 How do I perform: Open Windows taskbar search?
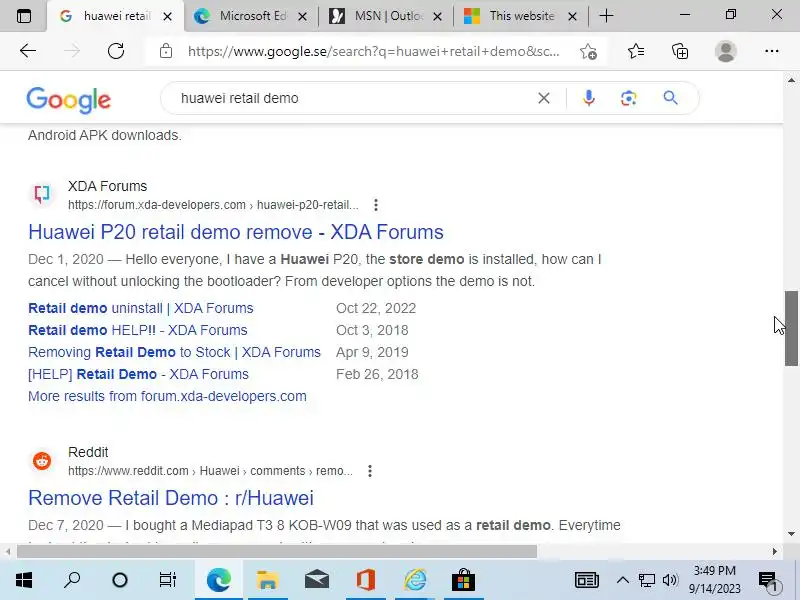[72, 580]
